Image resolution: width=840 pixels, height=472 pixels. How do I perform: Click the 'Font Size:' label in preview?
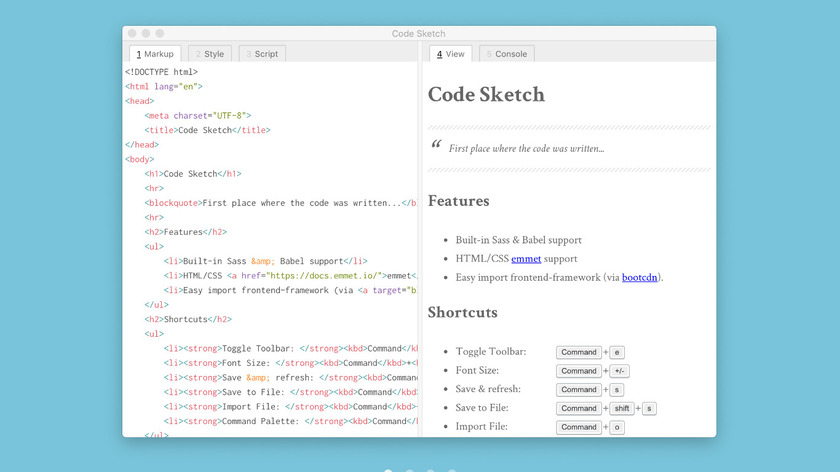477,370
